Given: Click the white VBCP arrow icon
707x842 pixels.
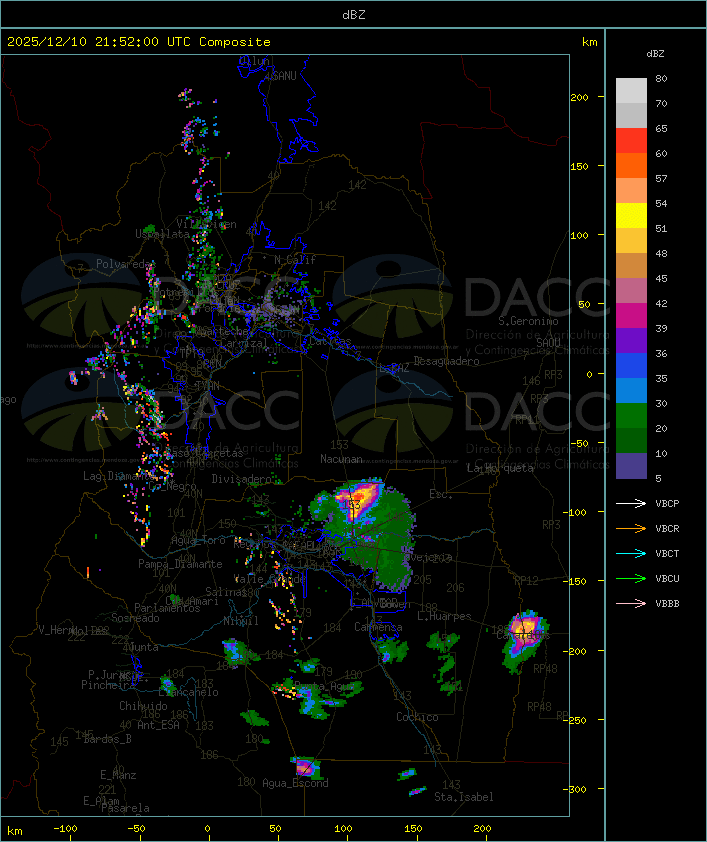Looking at the screenshot, I should (x=631, y=503).
